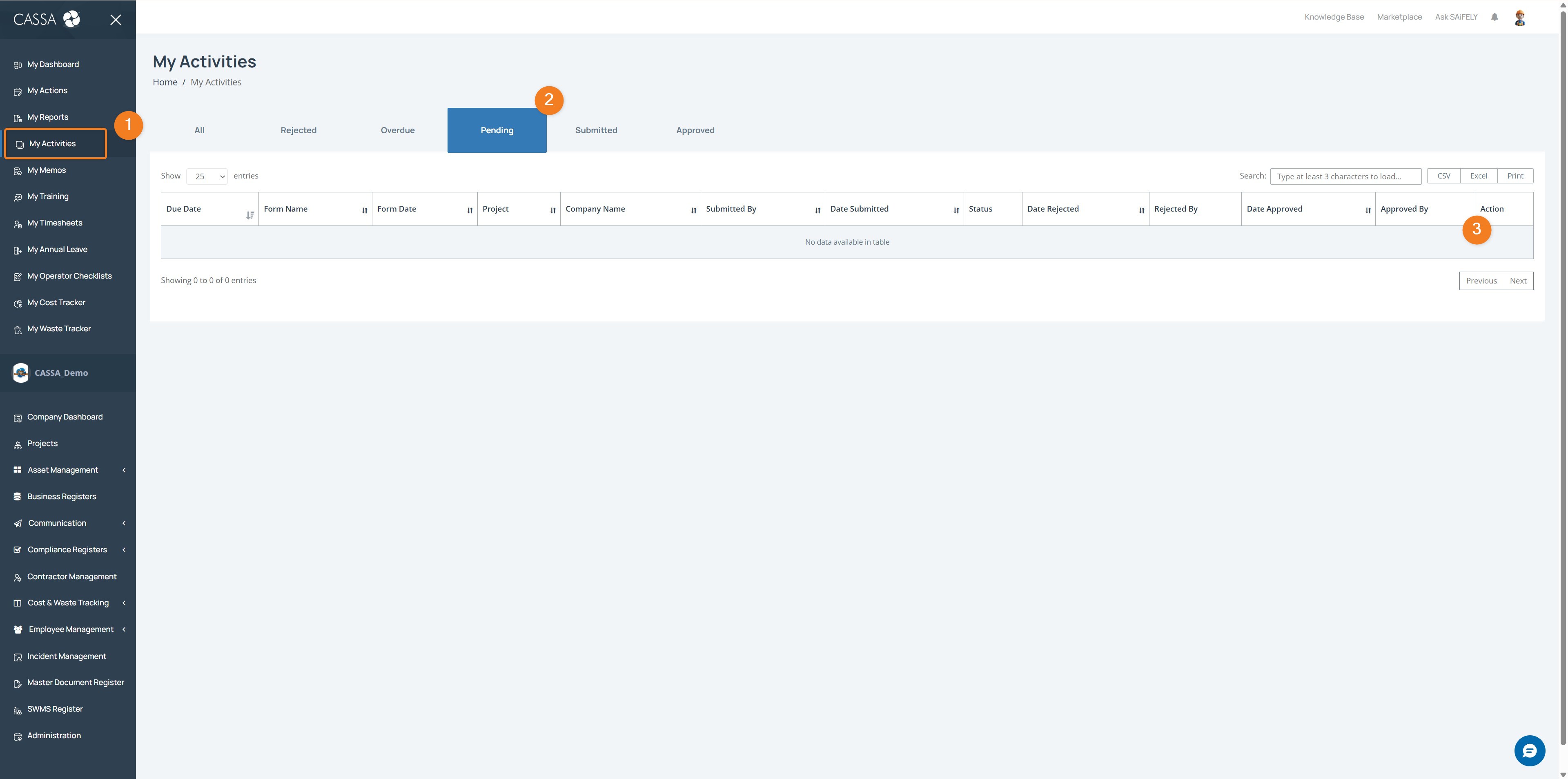Click the My Dashboard sidebar icon

coord(18,65)
